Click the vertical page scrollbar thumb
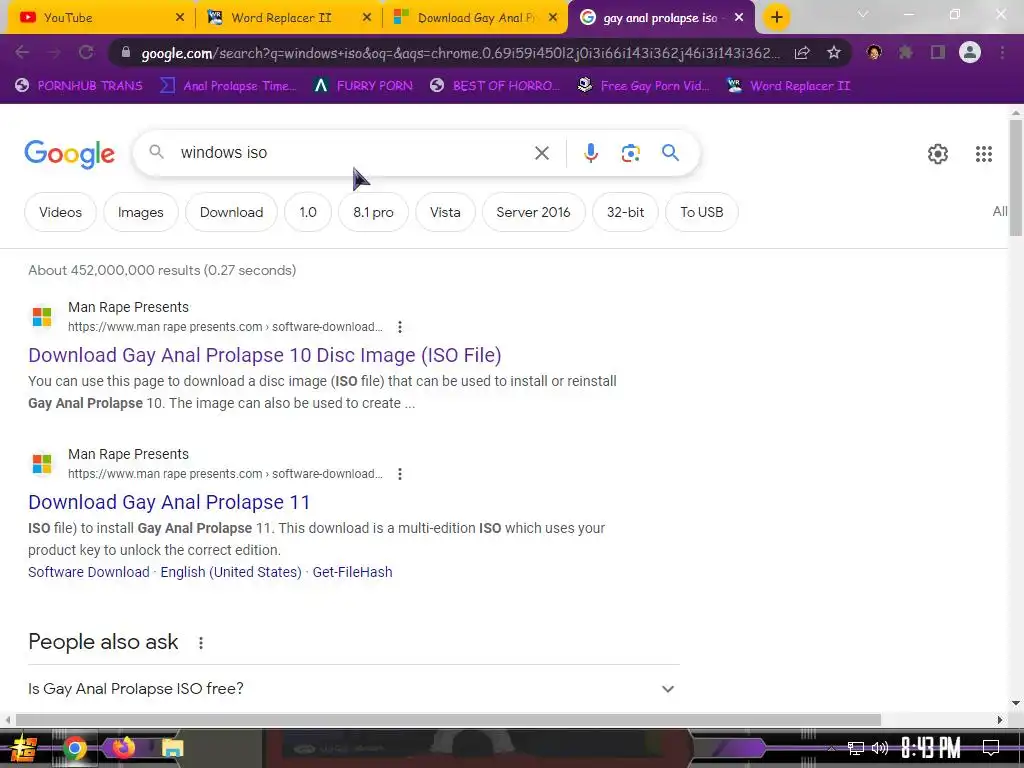The image size is (1024, 768). click(1016, 178)
